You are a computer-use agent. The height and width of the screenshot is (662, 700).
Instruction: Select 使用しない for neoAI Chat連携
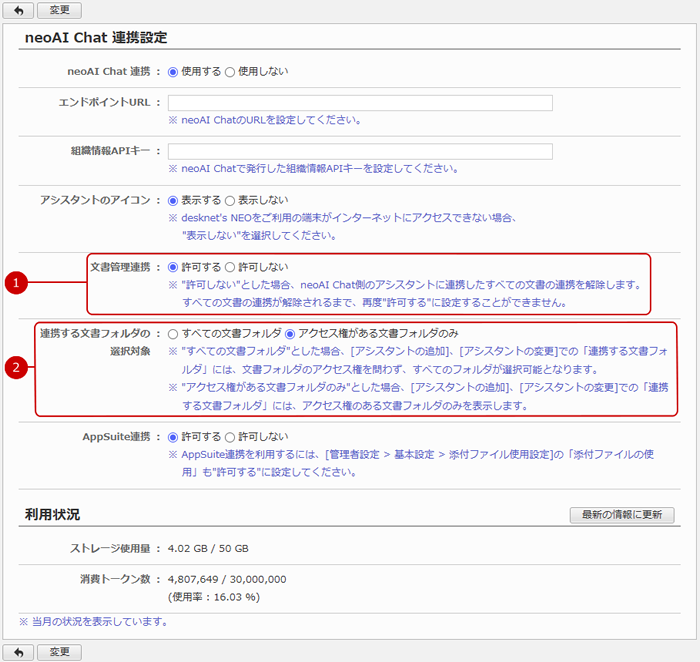[x=229, y=72]
